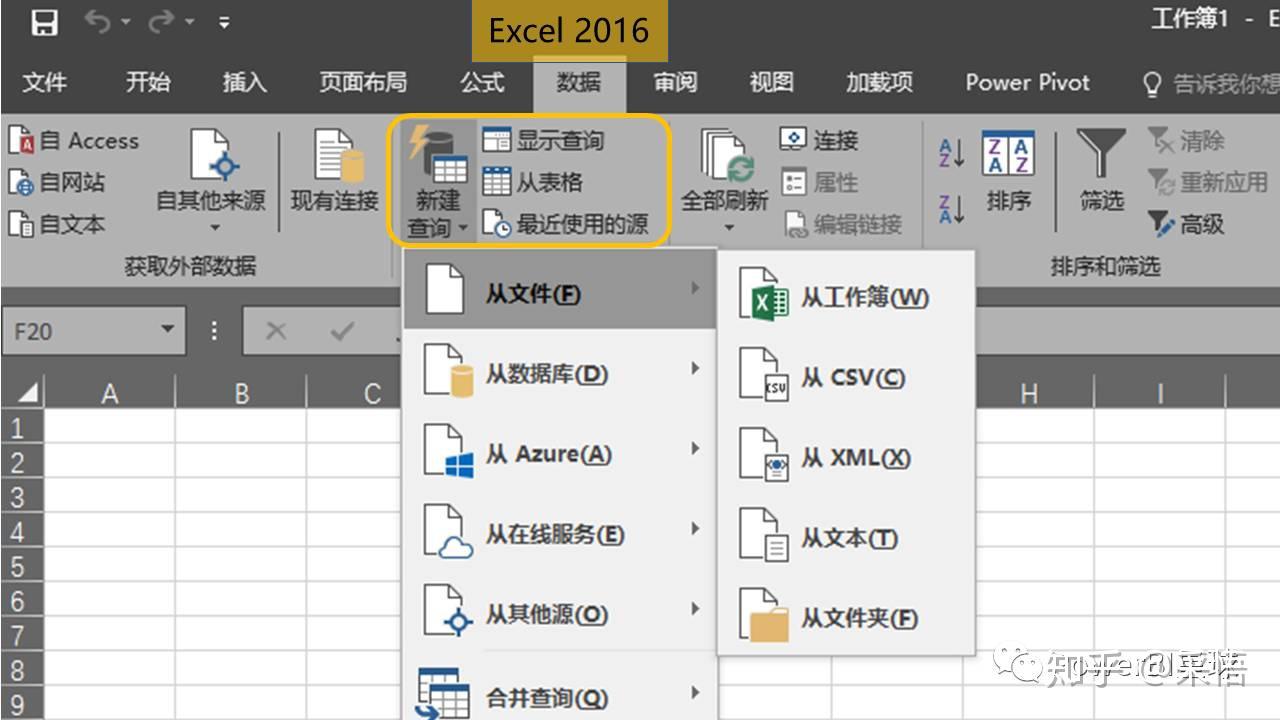Open the 高级 advanced filter button

pyautogui.click(x=1186, y=224)
